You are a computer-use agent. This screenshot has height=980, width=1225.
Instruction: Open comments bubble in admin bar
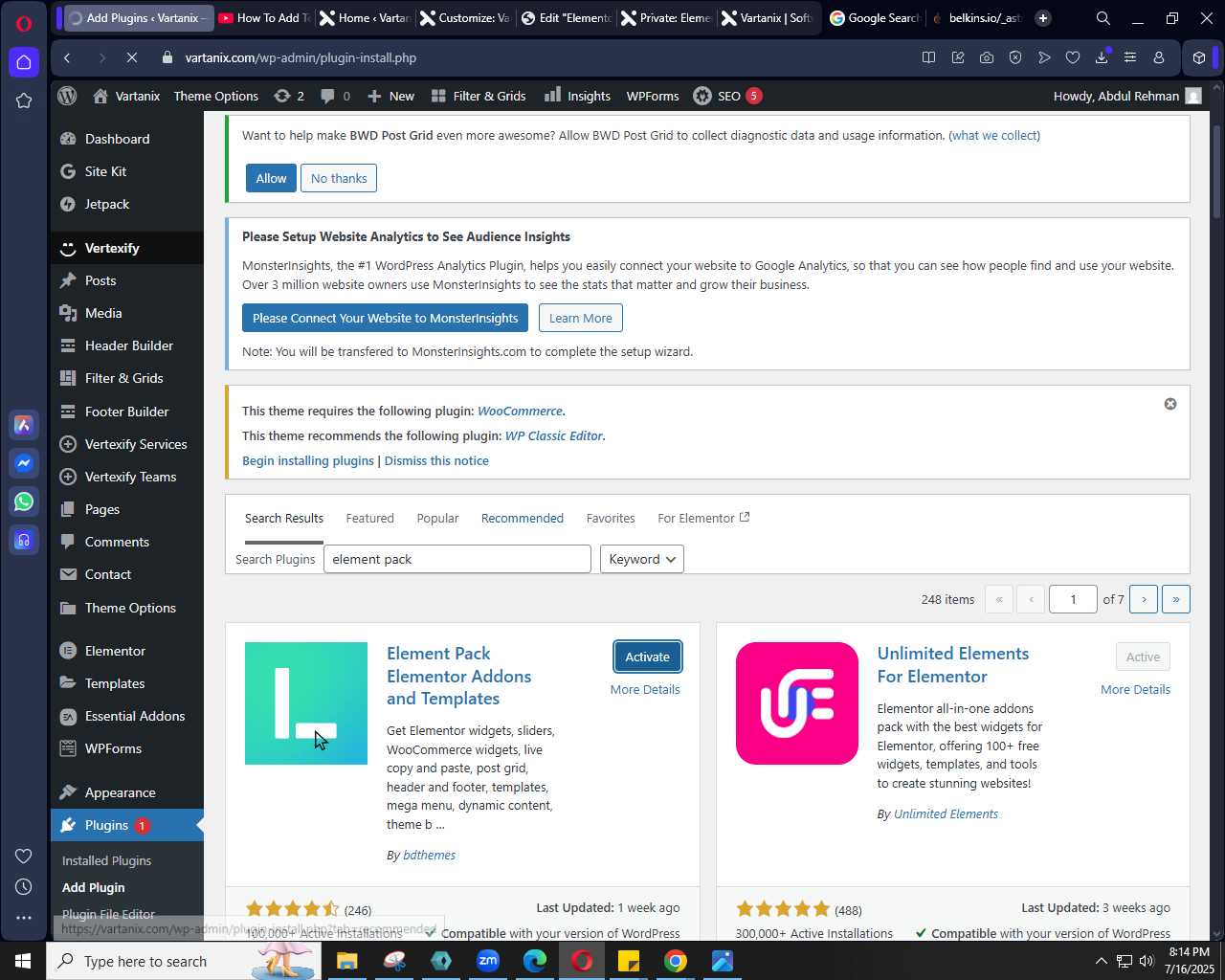[335, 96]
